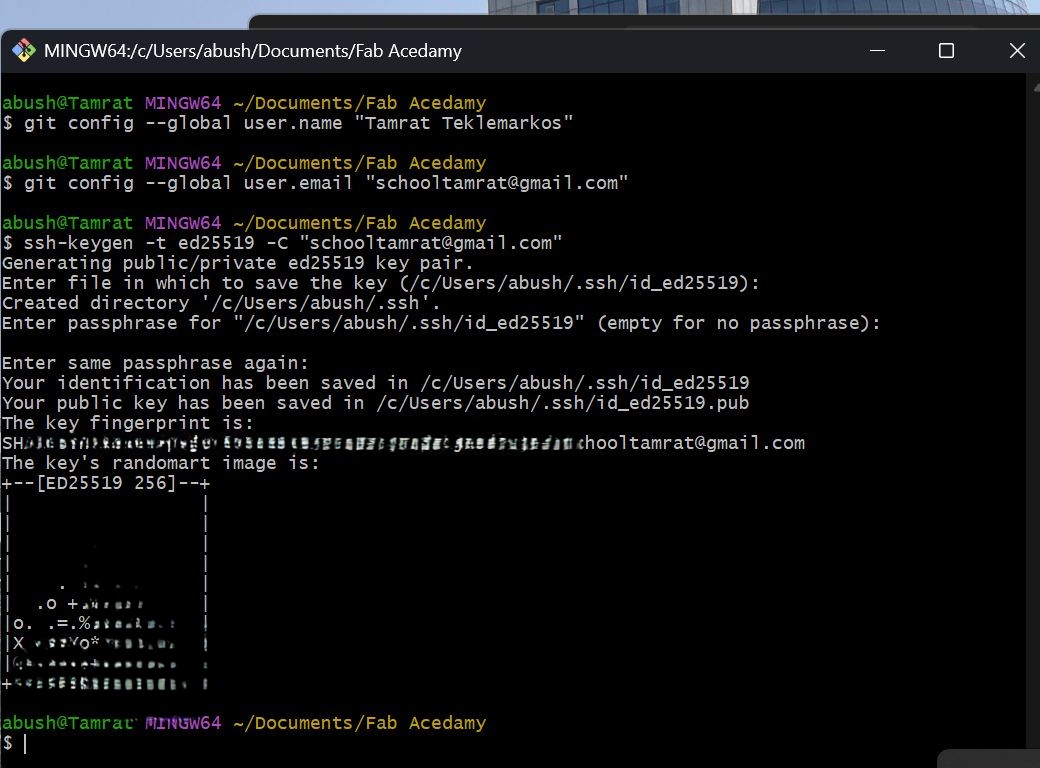The height and width of the screenshot is (768, 1040).
Task: Click the git config user.email command line
Action: [x=315, y=183]
